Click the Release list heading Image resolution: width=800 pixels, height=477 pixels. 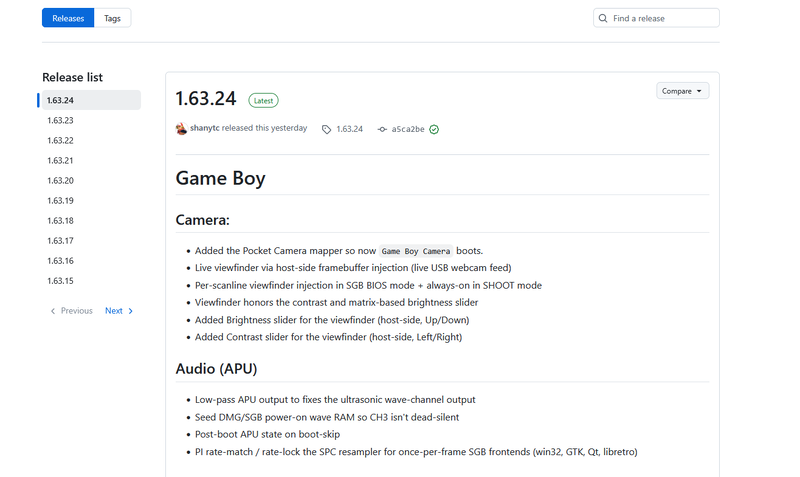point(72,78)
